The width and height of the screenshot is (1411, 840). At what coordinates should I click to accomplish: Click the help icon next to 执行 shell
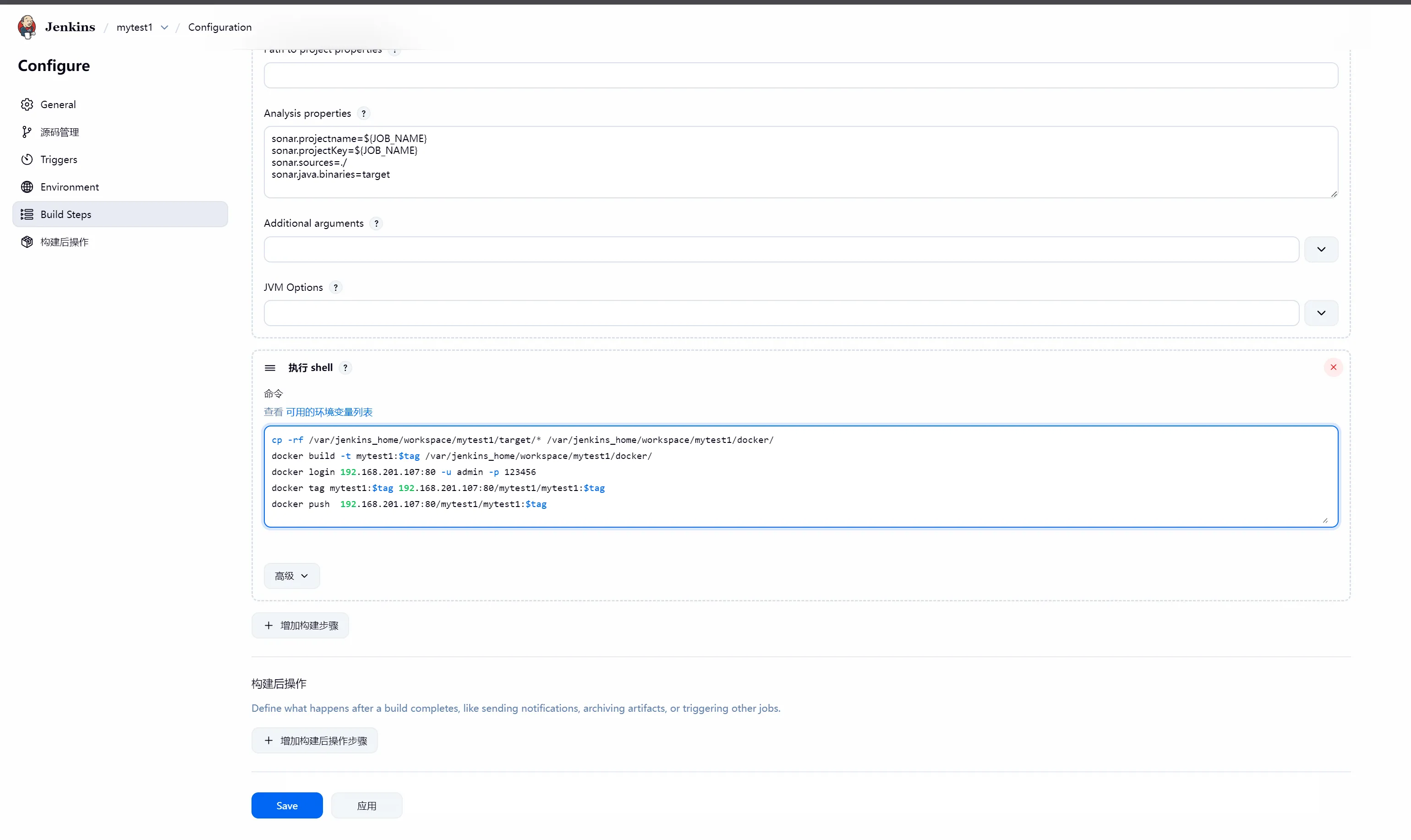coord(345,368)
